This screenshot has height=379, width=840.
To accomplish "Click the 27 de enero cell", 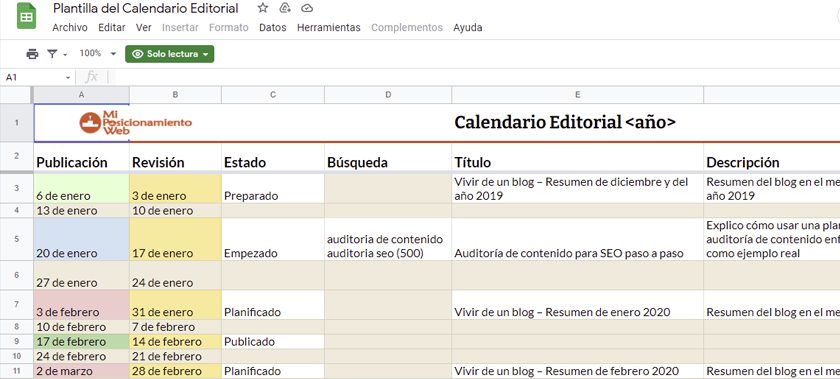I will click(81, 276).
